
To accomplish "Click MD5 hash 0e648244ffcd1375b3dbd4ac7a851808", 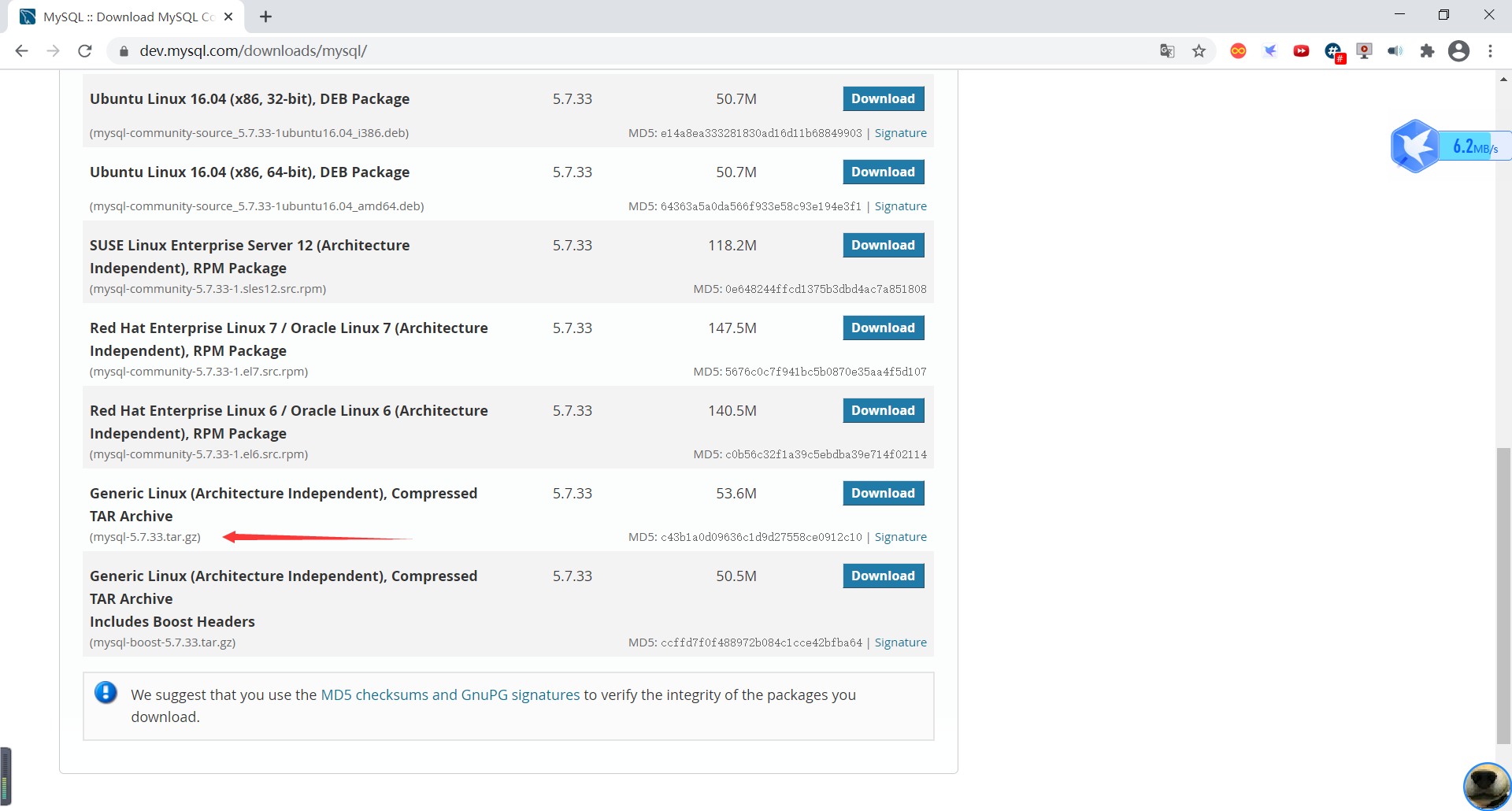I will pos(826,289).
